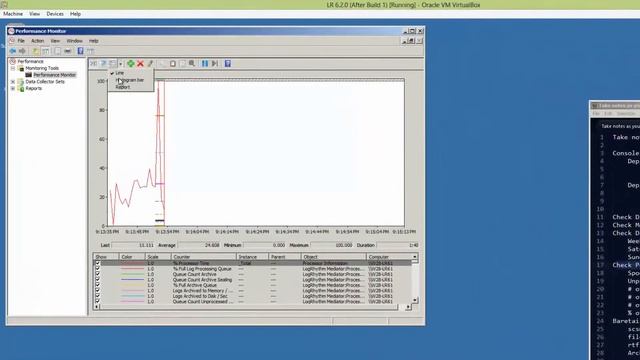Click the red Delete counter X icon
This screenshot has height=360, width=640.
pos(140,64)
